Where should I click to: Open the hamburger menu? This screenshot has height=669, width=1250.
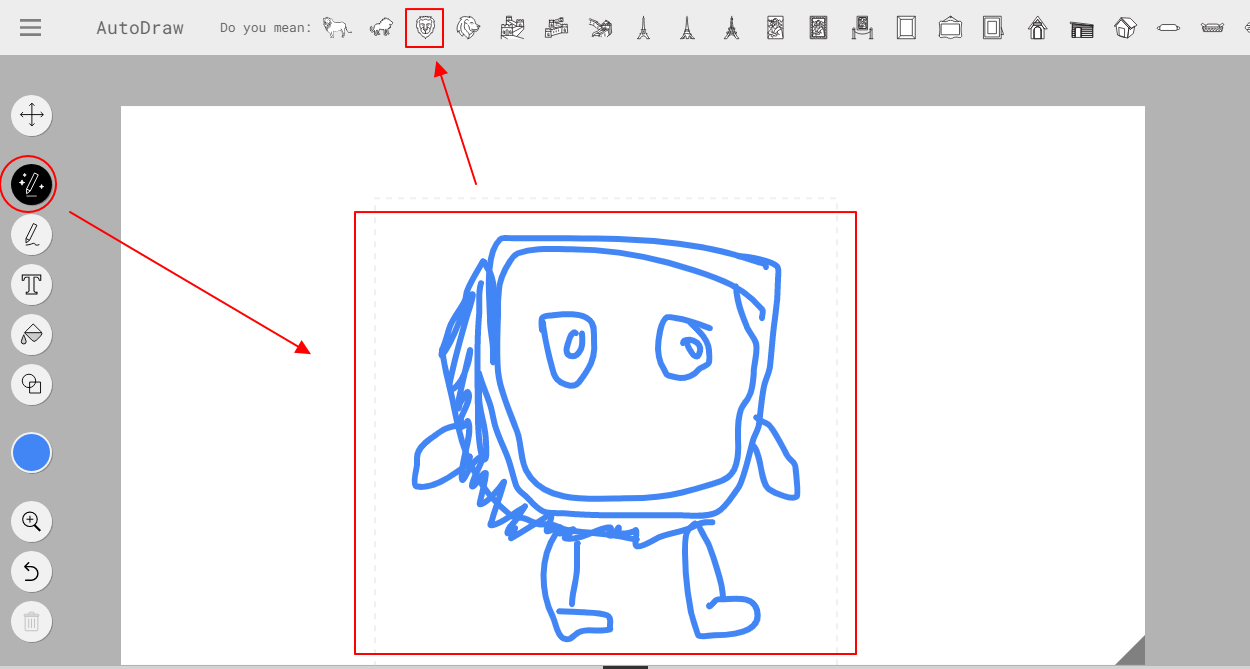click(x=31, y=28)
